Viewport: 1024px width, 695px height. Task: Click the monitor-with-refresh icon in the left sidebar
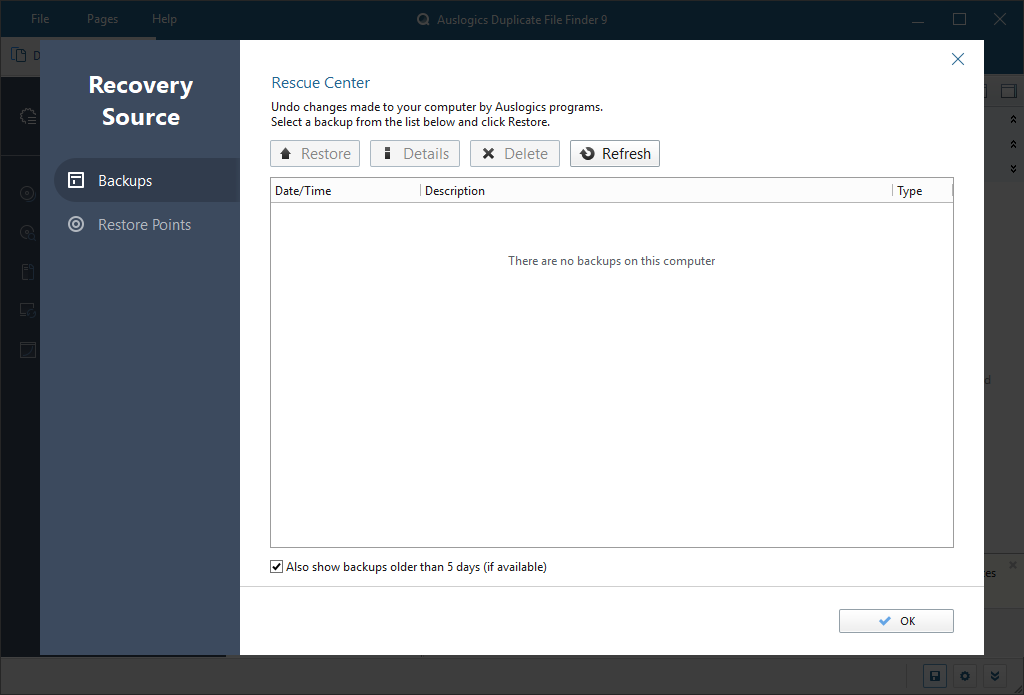coord(27,310)
